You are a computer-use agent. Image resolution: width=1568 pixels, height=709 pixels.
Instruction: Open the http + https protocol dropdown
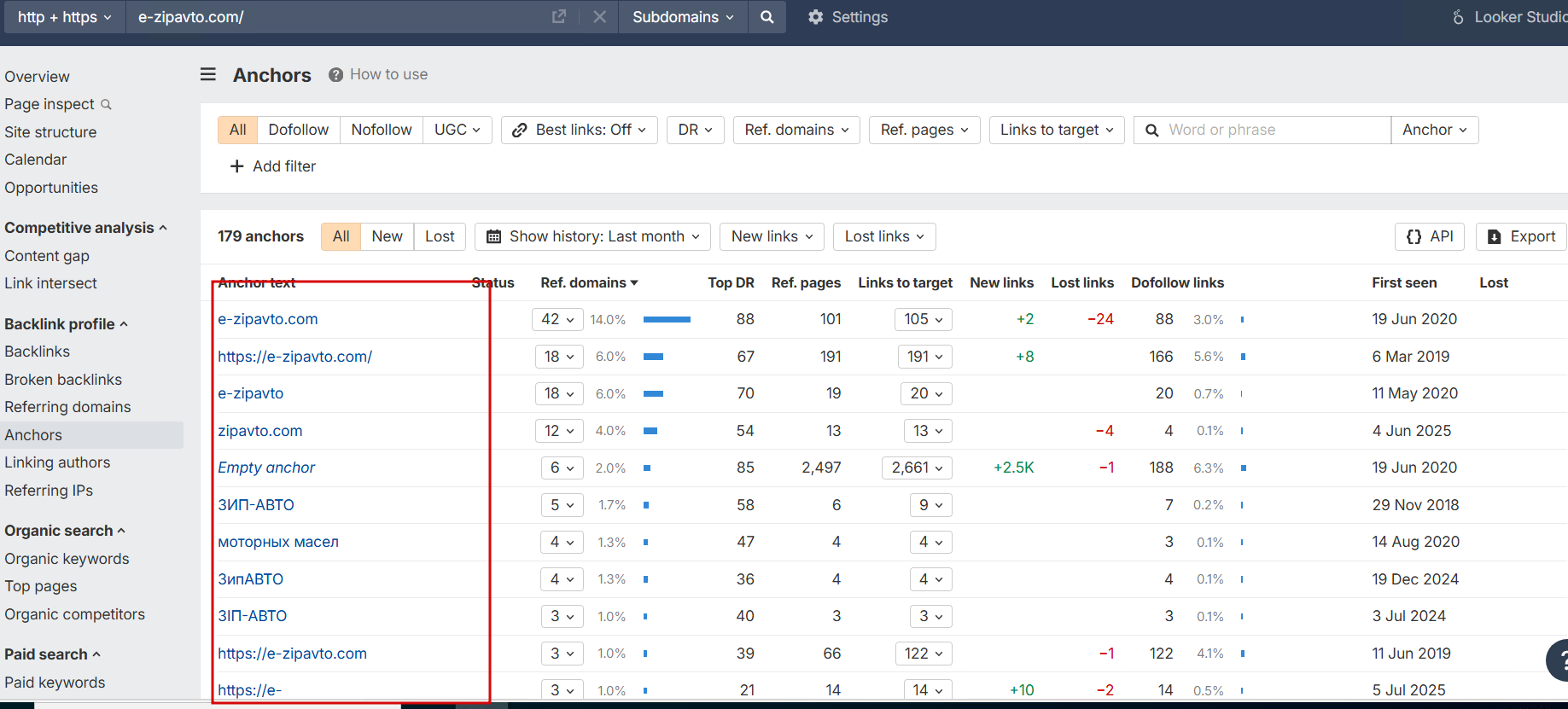[65, 17]
